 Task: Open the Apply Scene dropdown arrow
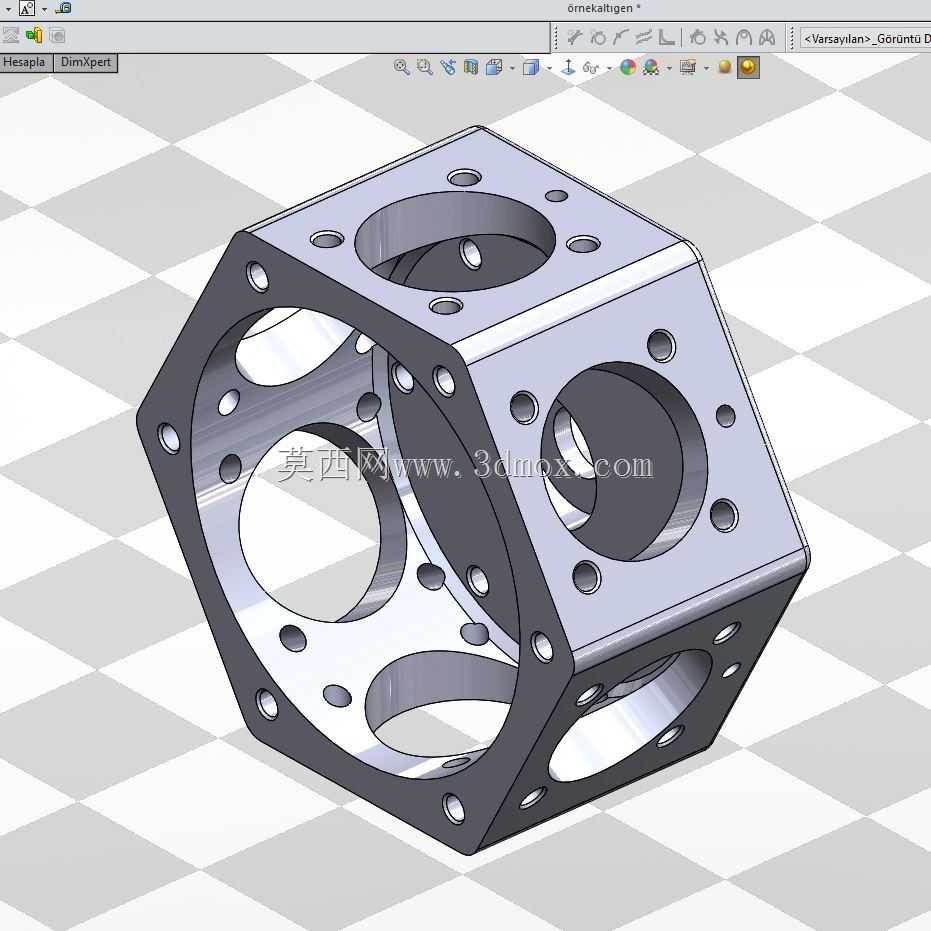[x=669, y=68]
